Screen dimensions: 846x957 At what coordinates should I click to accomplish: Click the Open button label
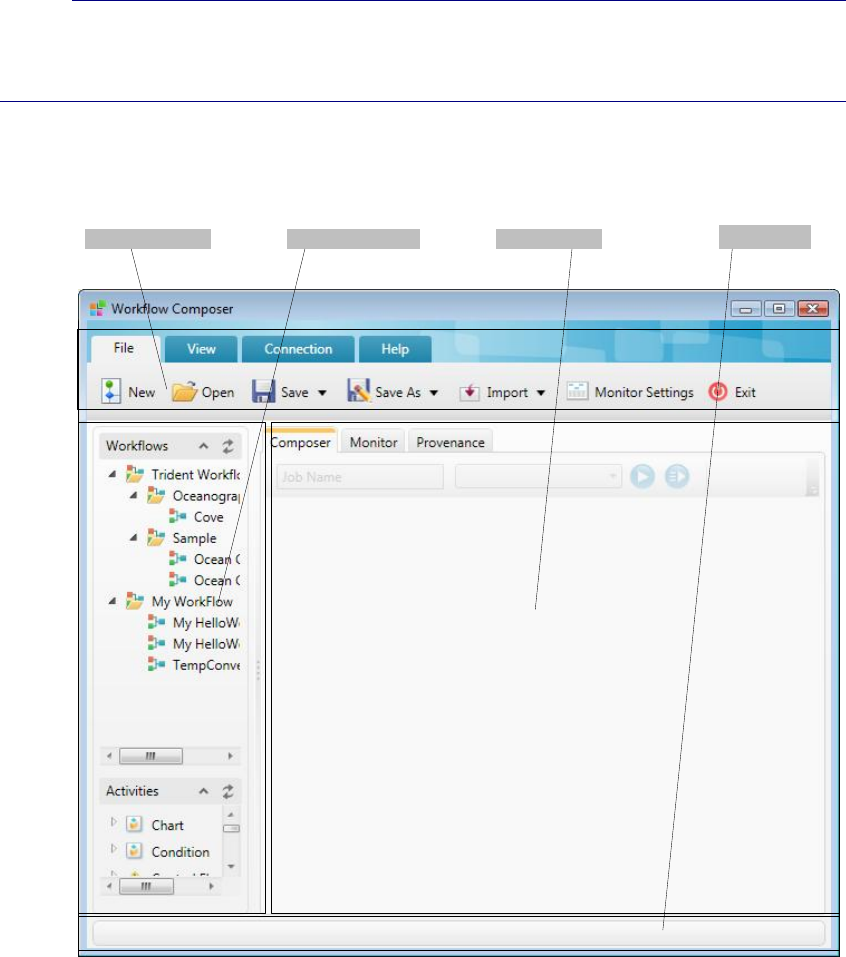click(218, 392)
